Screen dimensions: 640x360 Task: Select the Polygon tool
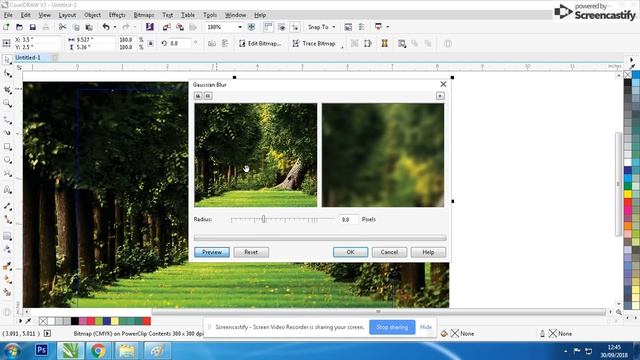7,173
